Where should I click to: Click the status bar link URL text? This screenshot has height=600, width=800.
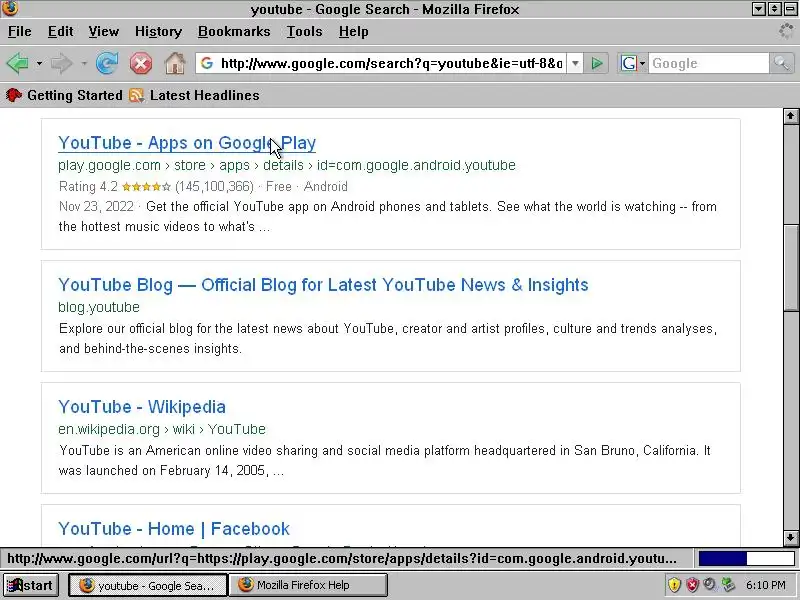(x=342, y=559)
